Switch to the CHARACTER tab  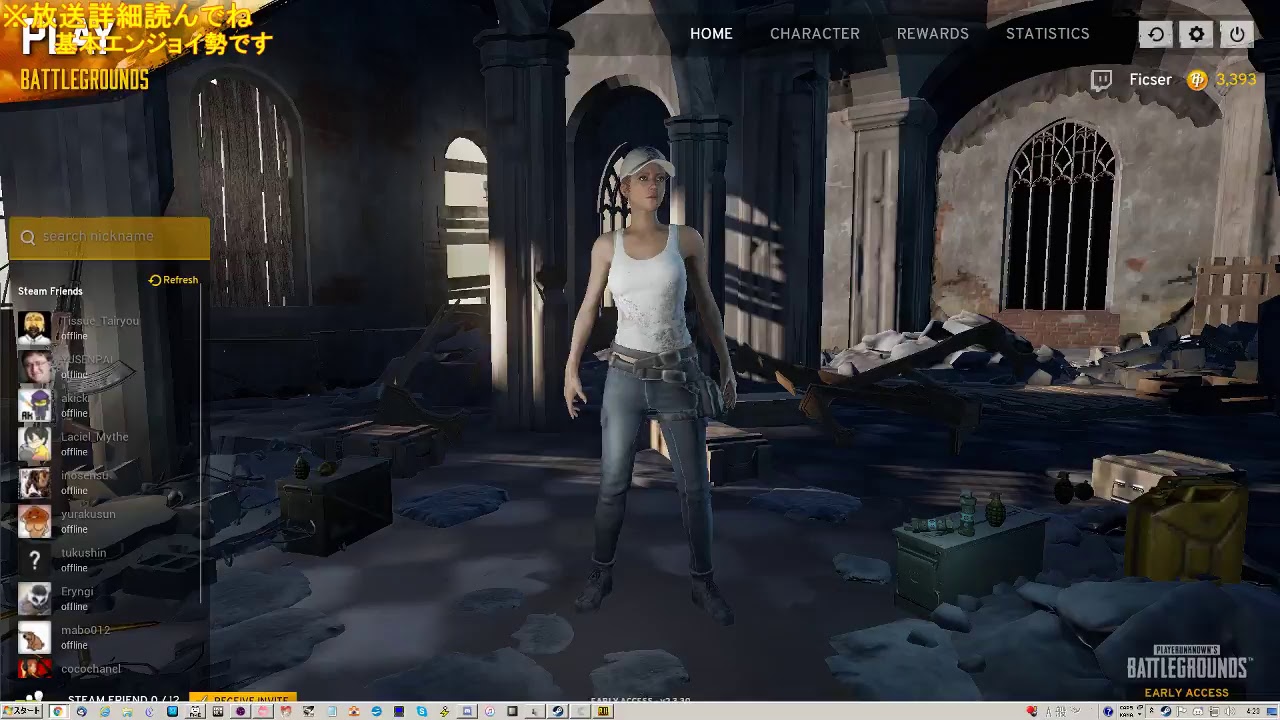click(x=815, y=33)
